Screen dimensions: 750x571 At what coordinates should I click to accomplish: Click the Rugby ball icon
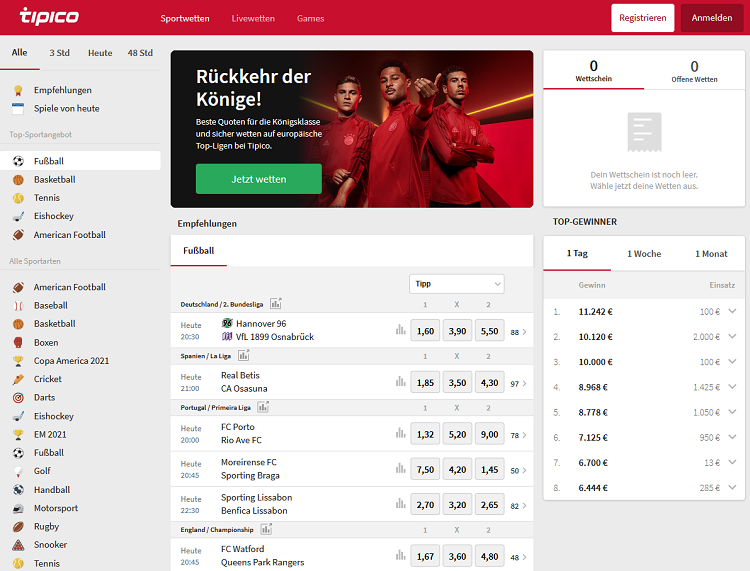coord(18,527)
